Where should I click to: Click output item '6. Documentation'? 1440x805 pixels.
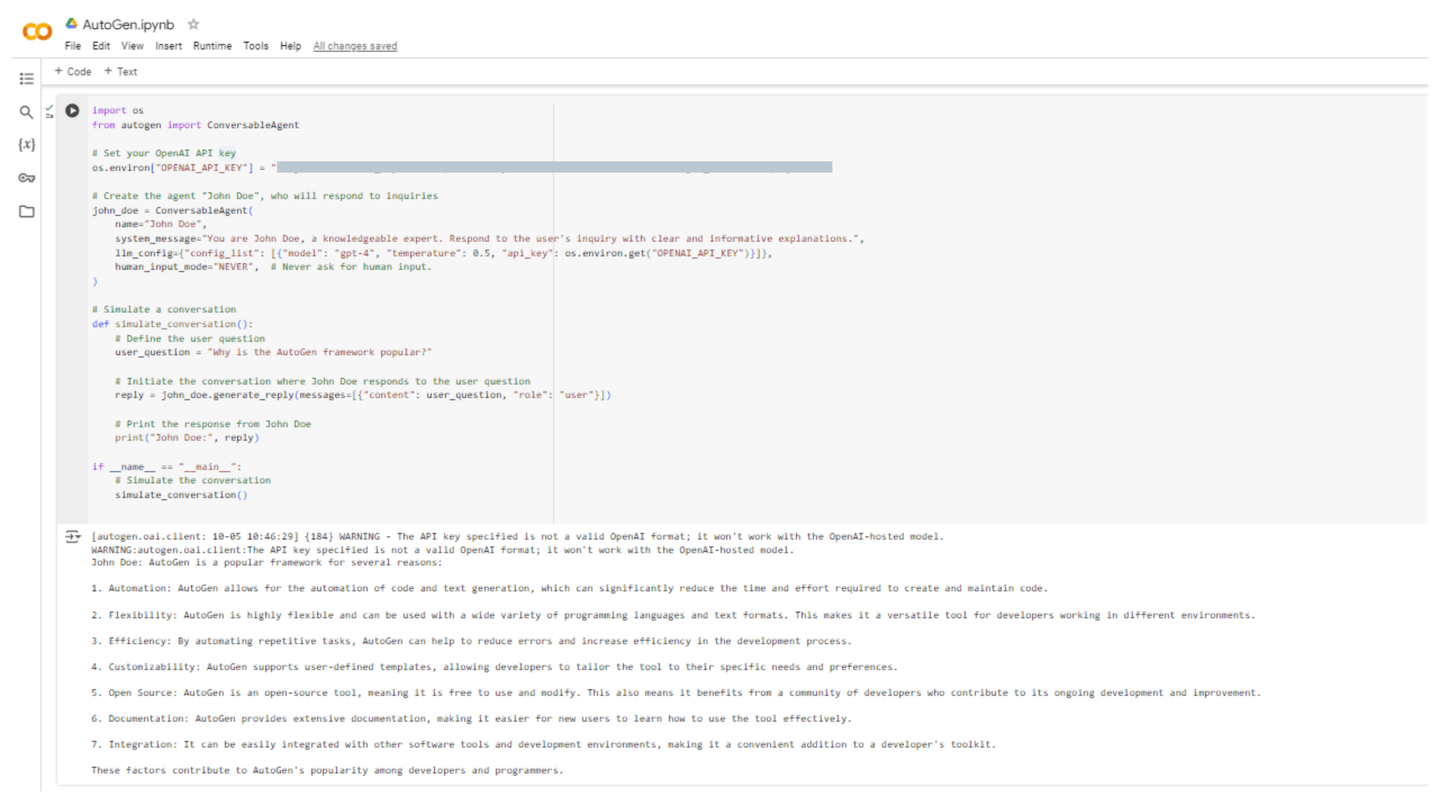(471, 719)
